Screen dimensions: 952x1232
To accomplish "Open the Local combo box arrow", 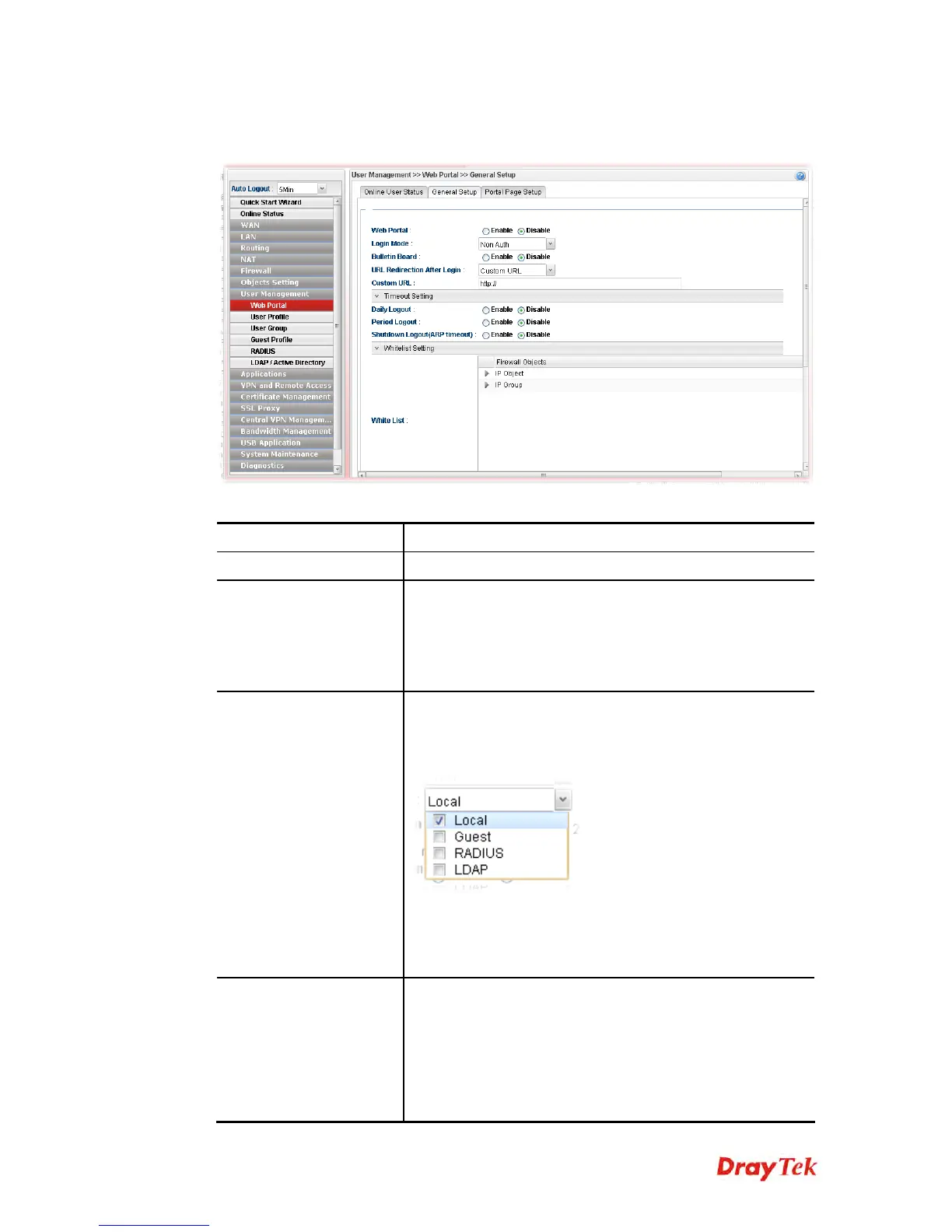I will pyautogui.click(x=563, y=800).
